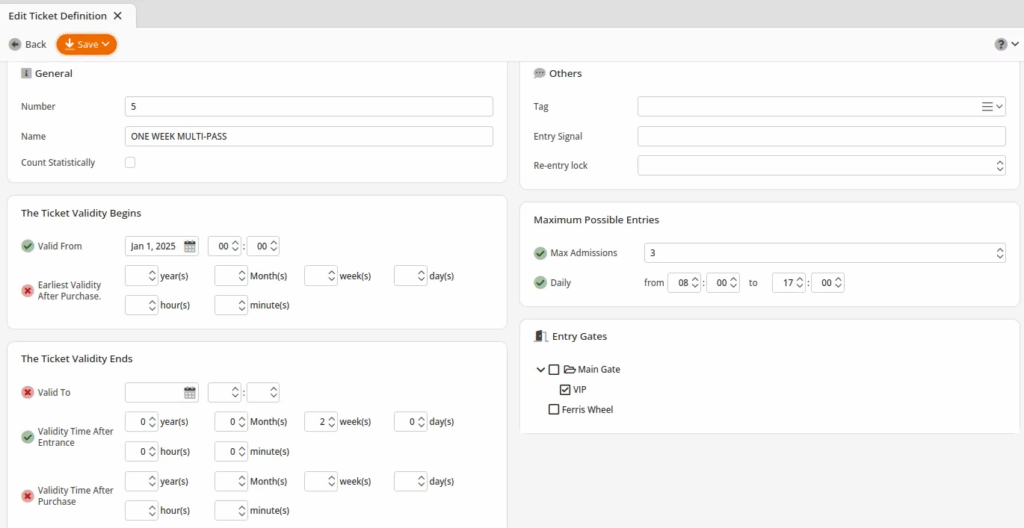Go Back to the previous page
This screenshot has width=1024, height=528.
click(28, 44)
